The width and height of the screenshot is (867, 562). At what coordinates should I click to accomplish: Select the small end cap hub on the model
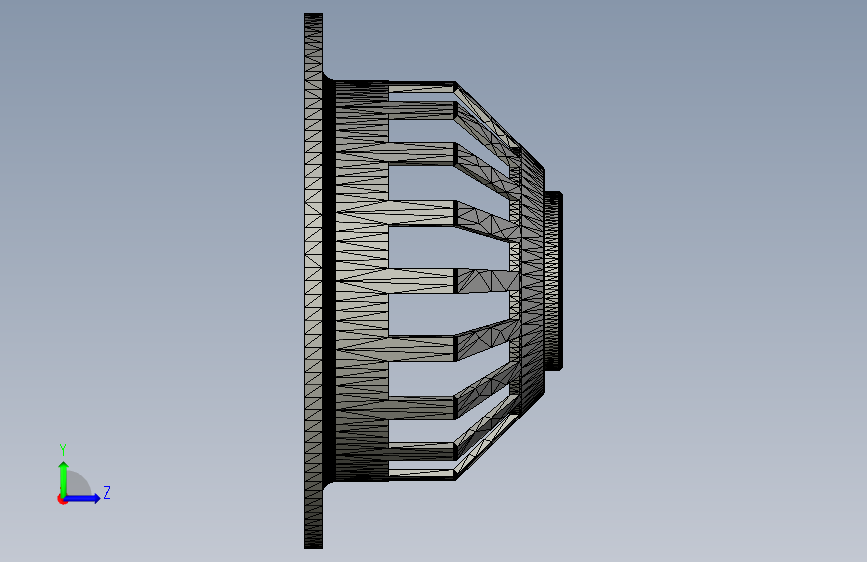pyautogui.click(x=553, y=281)
